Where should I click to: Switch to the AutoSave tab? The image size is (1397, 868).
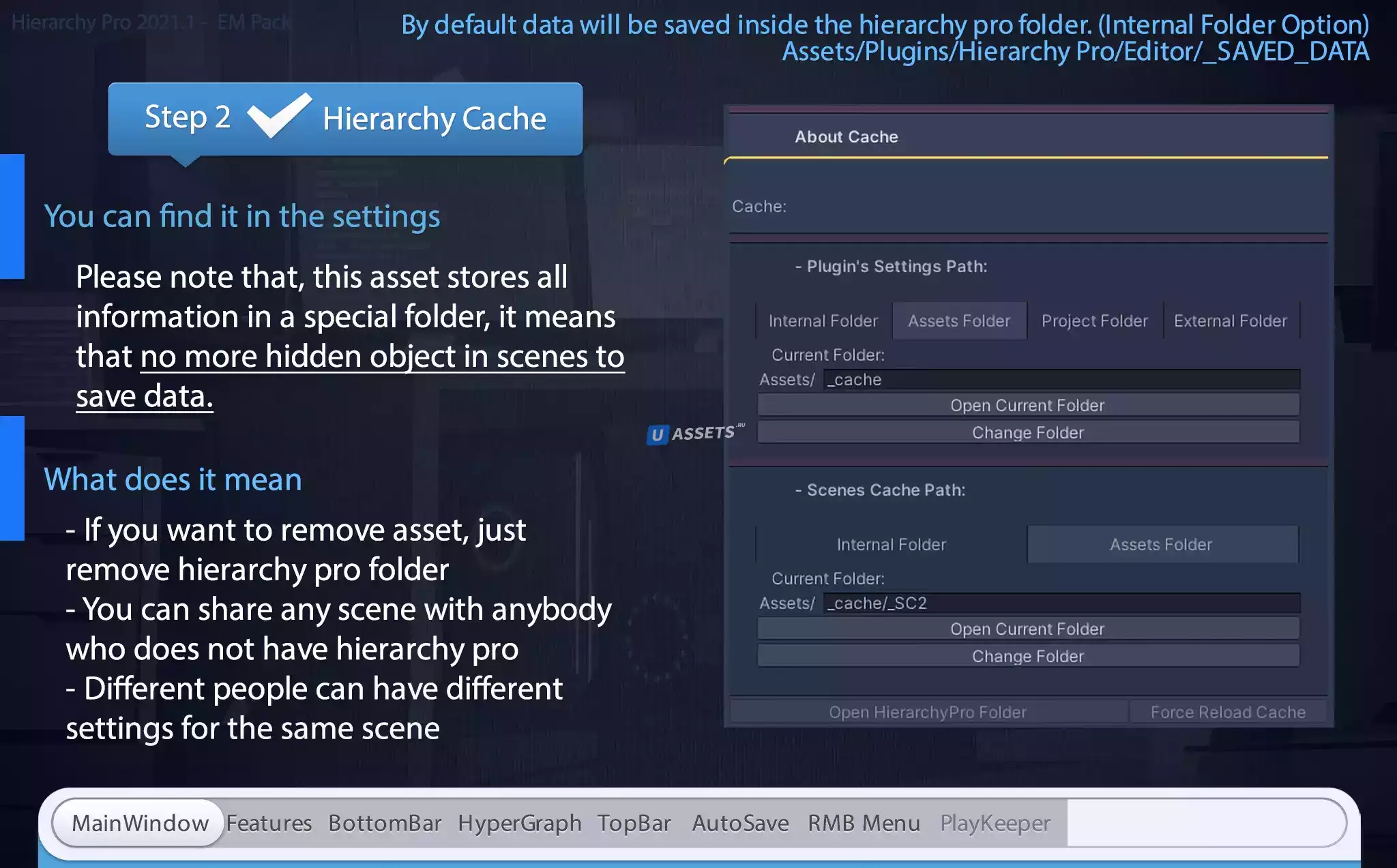click(x=740, y=823)
